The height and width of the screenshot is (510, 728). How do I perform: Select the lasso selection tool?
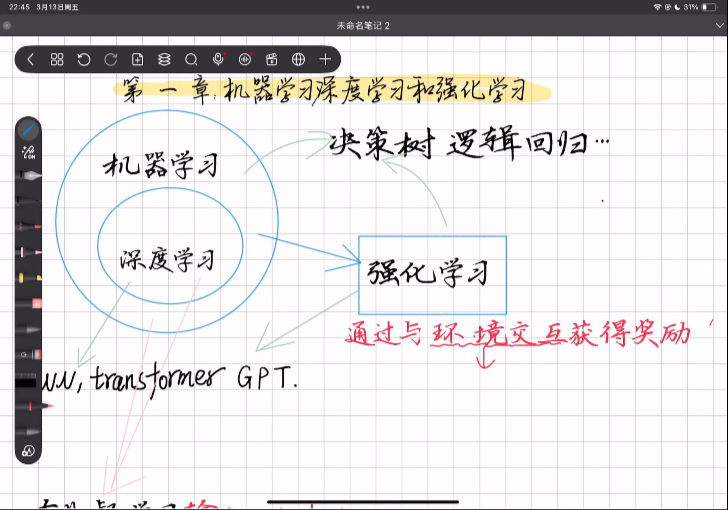coord(28,355)
